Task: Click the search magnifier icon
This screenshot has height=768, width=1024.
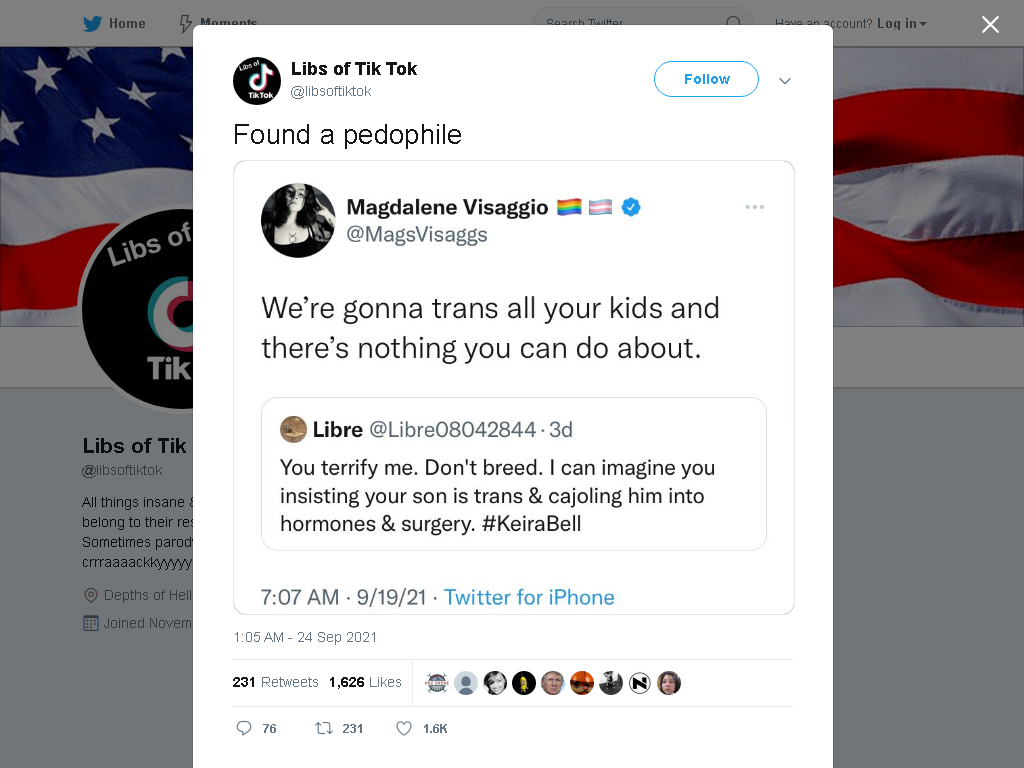Action: [x=733, y=24]
